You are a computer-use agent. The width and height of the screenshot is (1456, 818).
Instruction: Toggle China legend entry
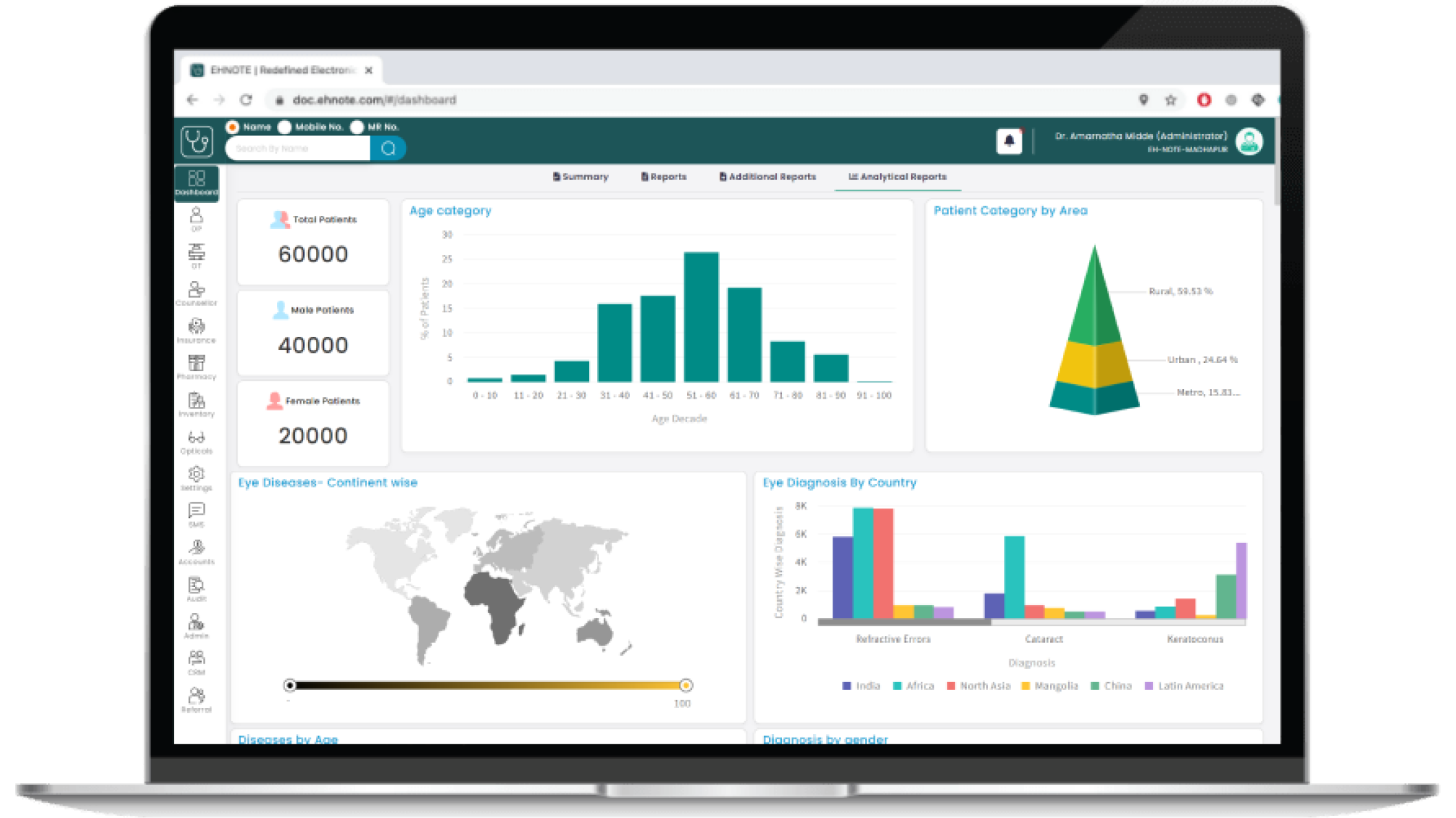coord(1111,686)
